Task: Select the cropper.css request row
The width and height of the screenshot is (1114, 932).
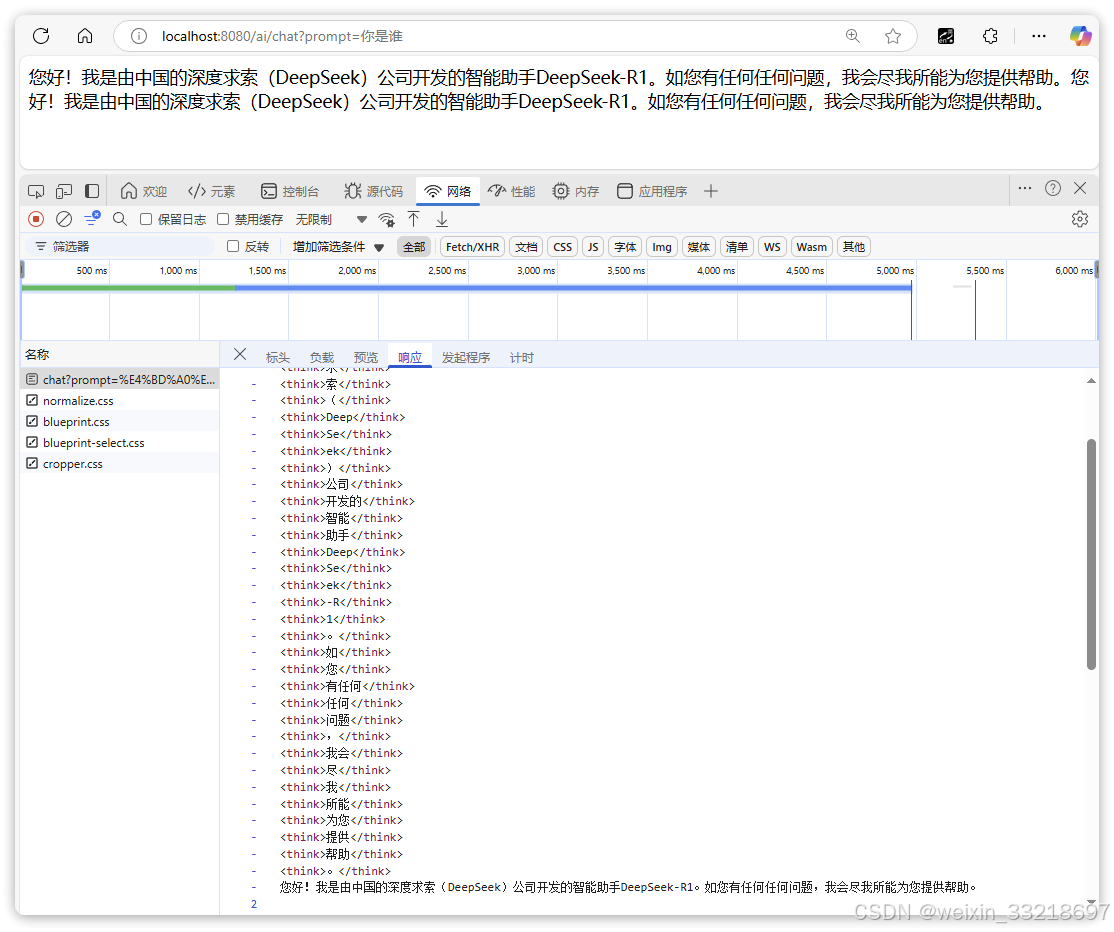Action: (120, 464)
